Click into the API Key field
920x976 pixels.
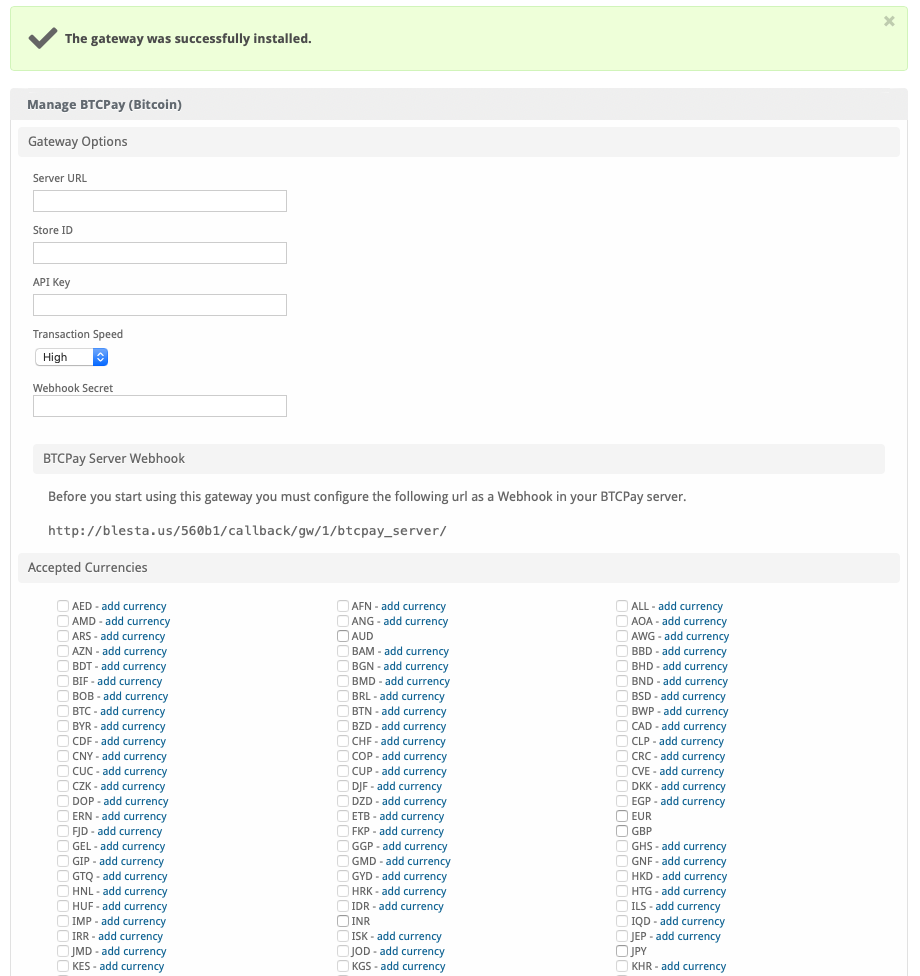coord(160,305)
